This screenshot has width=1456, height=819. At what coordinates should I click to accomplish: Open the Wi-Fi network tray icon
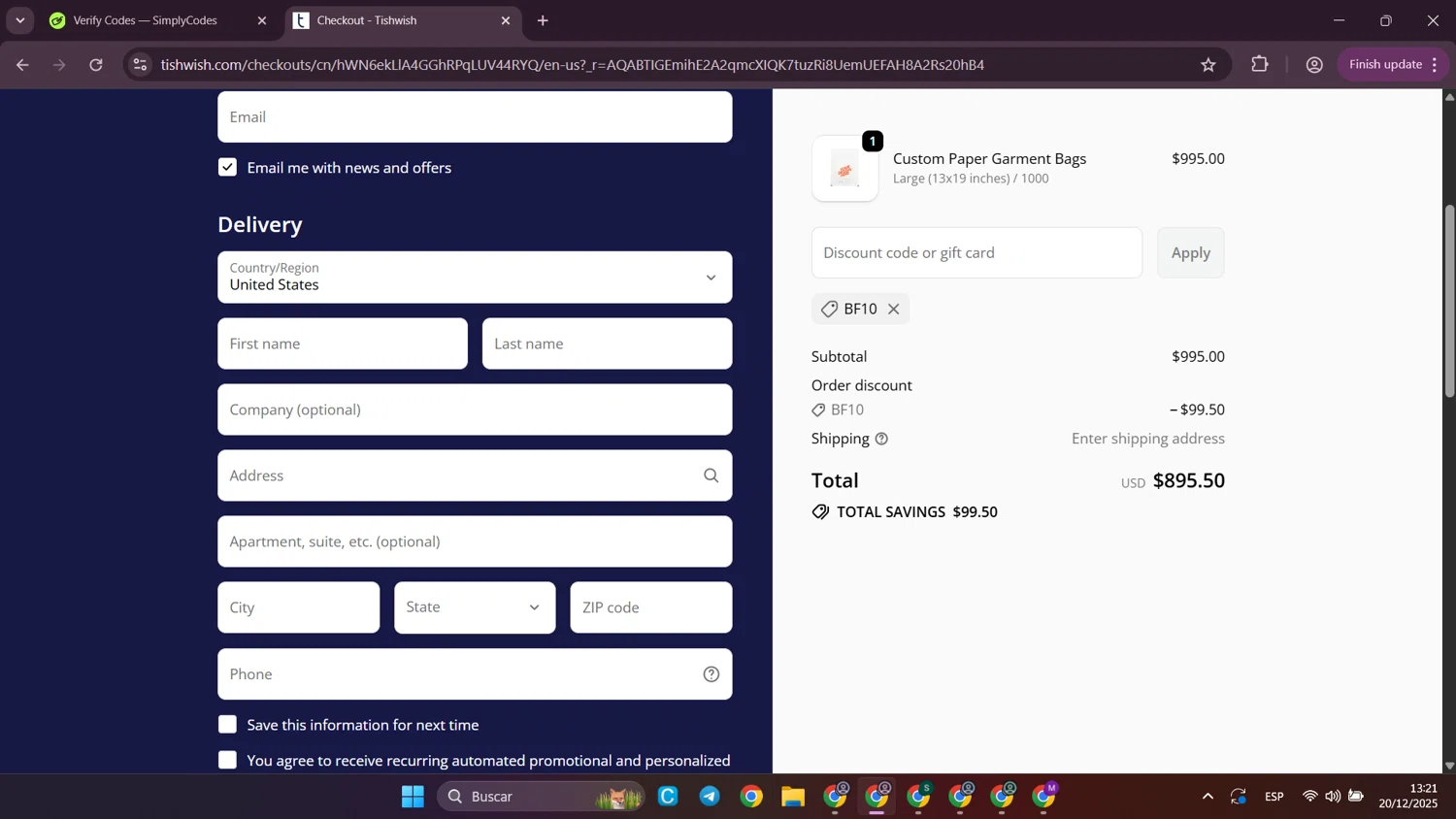1309,797
